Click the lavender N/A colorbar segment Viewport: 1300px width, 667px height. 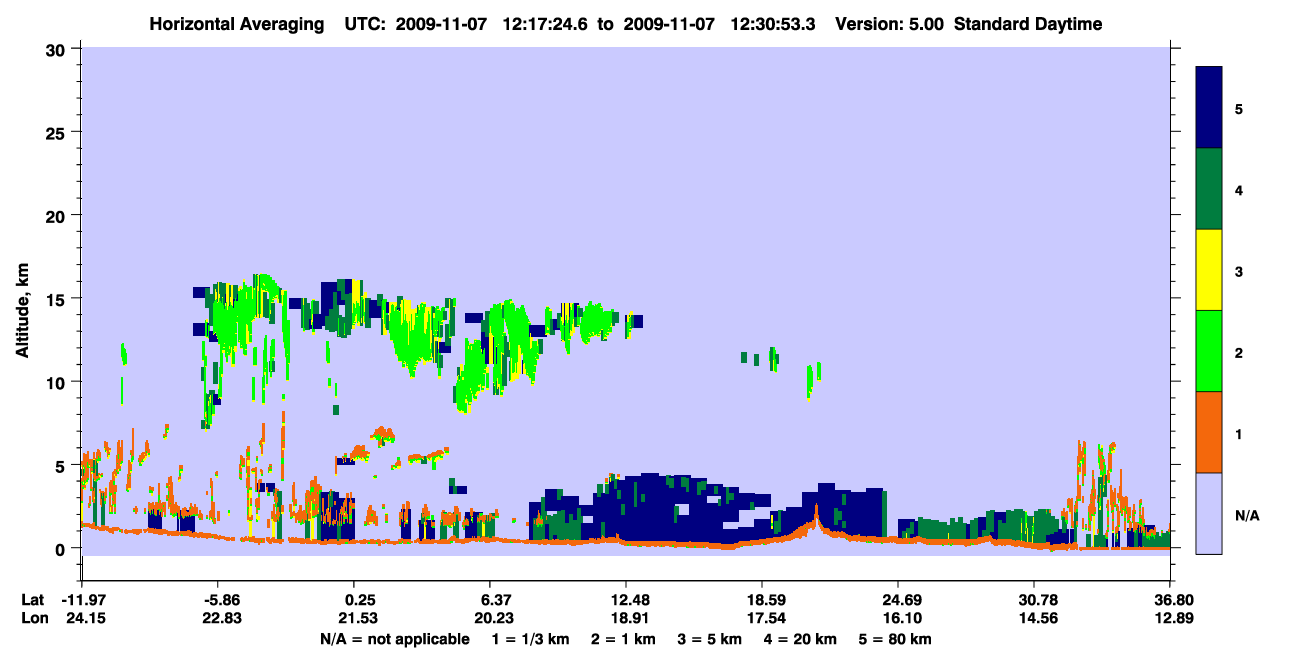[1209, 513]
